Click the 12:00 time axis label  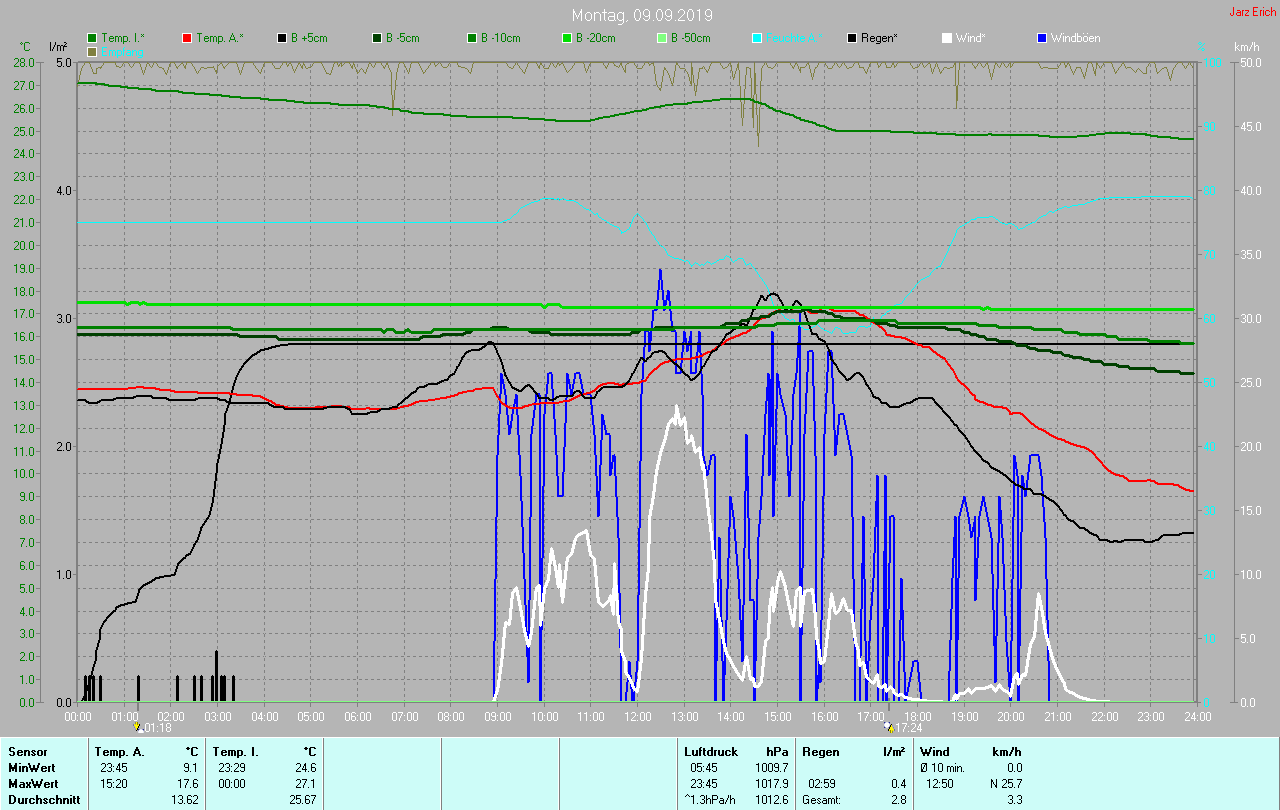click(637, 717)
